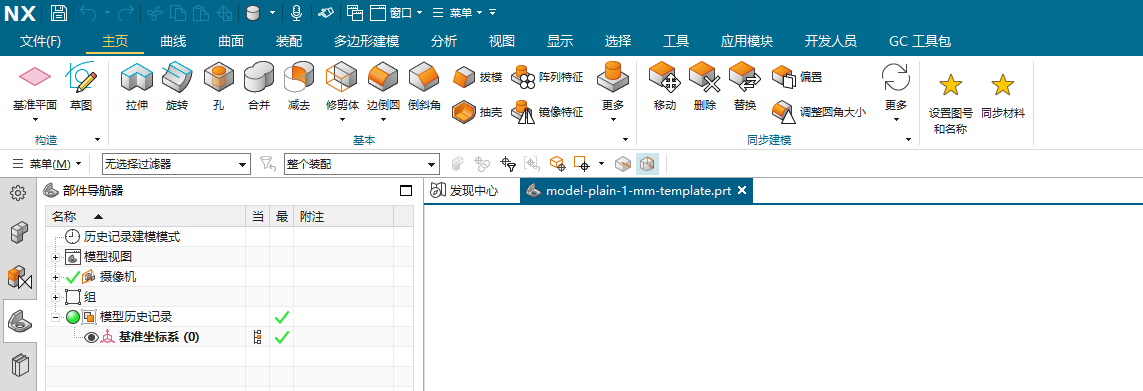1143x391 pixels.
Task: Open the assembly navigator sidebar tab
Action: click(x=18, y=233)
